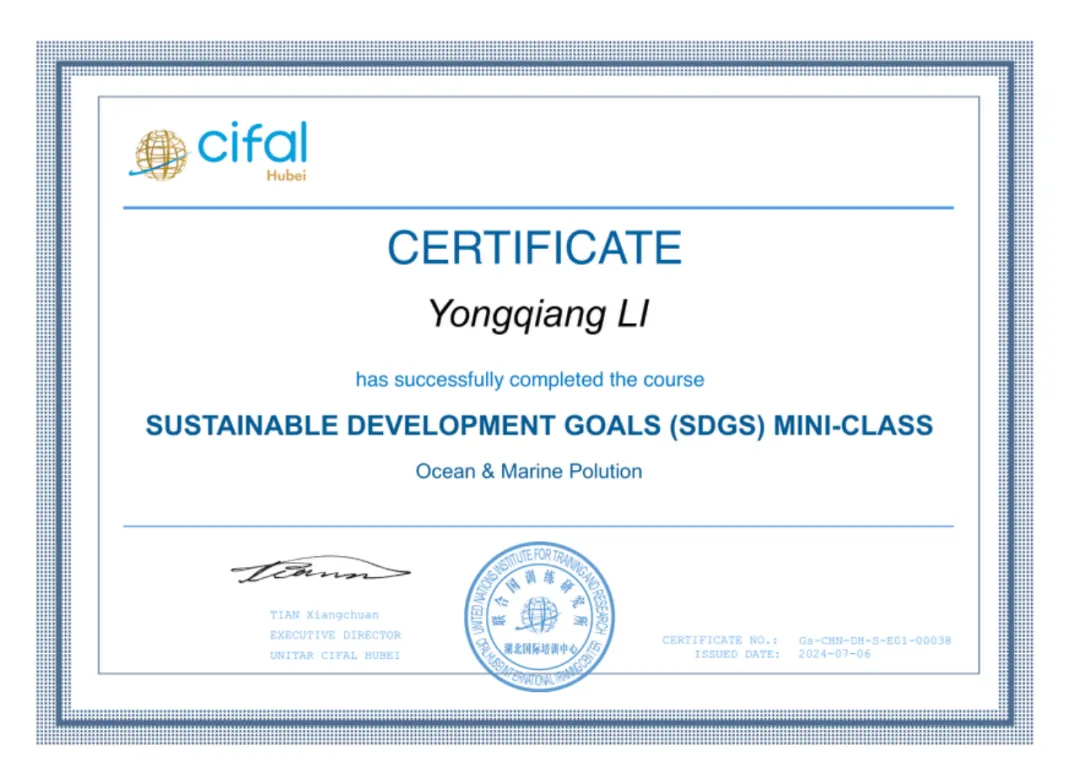Select the UNITAR CIFAL HUBEI text
Image resolution: width=1080 pixels, height=773 pixels.
point(334,655)
